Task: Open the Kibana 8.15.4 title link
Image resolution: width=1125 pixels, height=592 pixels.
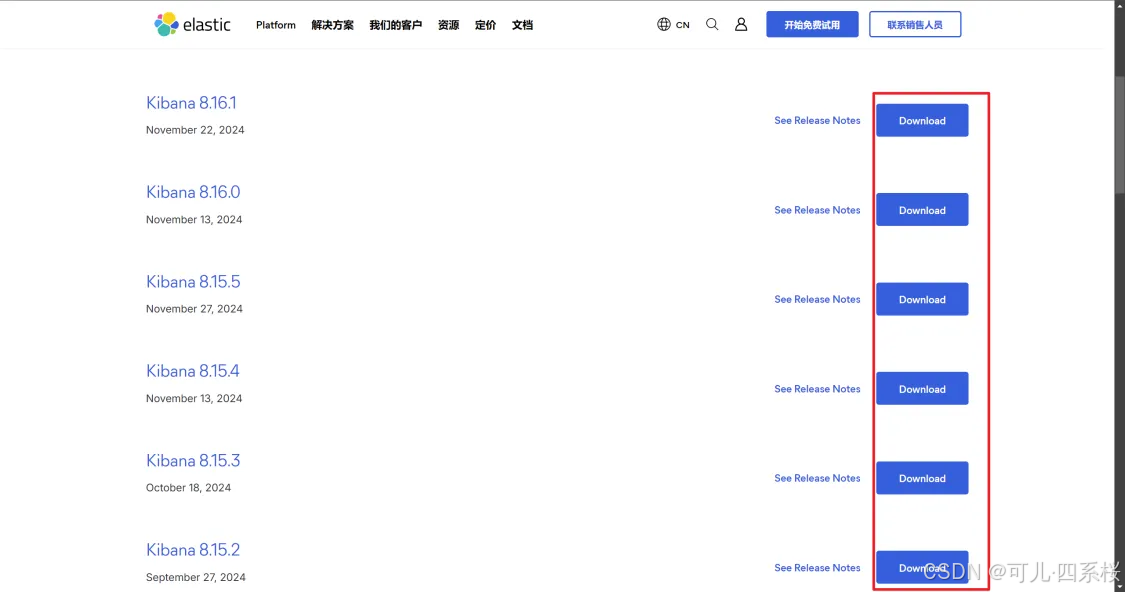Action: pyautogui.click(x=192, y=370)
